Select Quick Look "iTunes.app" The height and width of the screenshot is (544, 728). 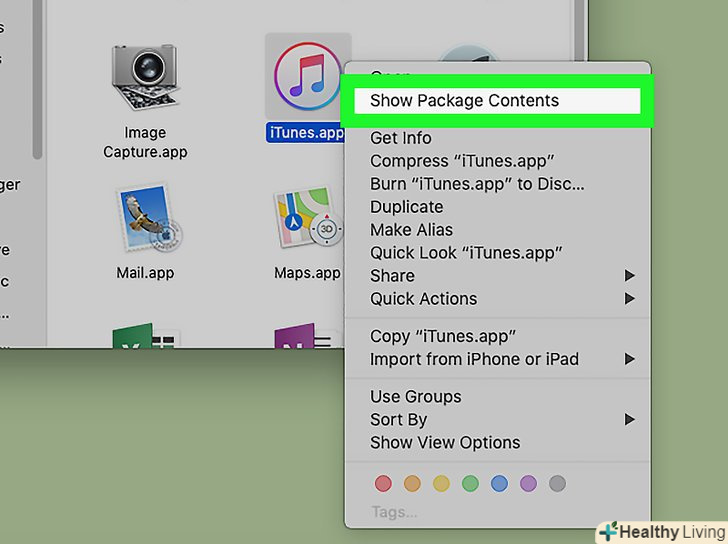click(497, 253)
